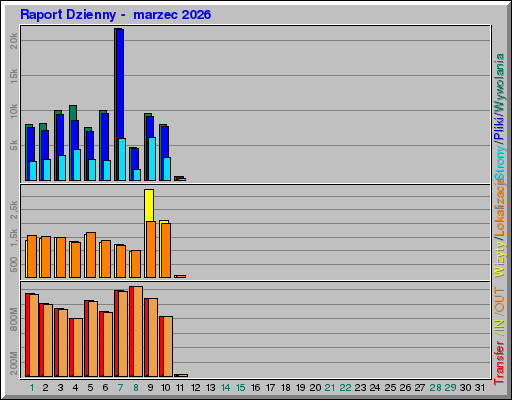
Task: Click day label 8 on the axis
Action: point(136,388)
